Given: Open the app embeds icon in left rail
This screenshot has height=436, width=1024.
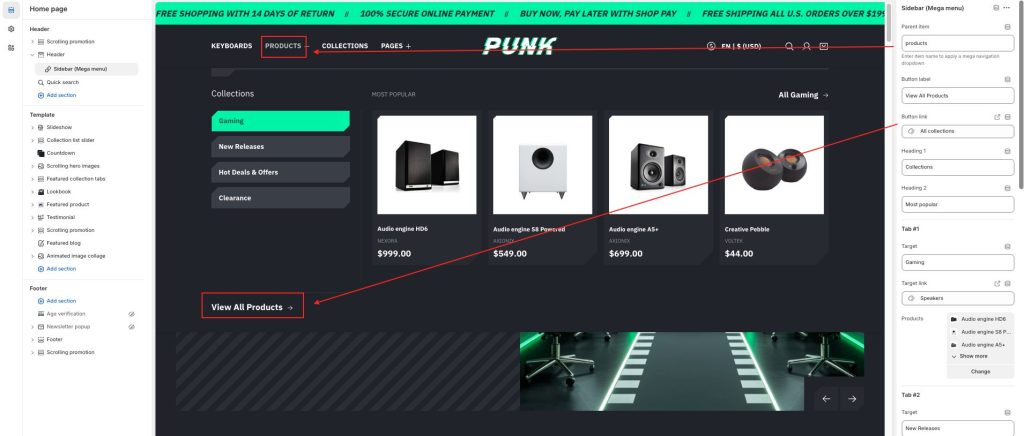Looking at the screenshot, I should click(11, 48).
